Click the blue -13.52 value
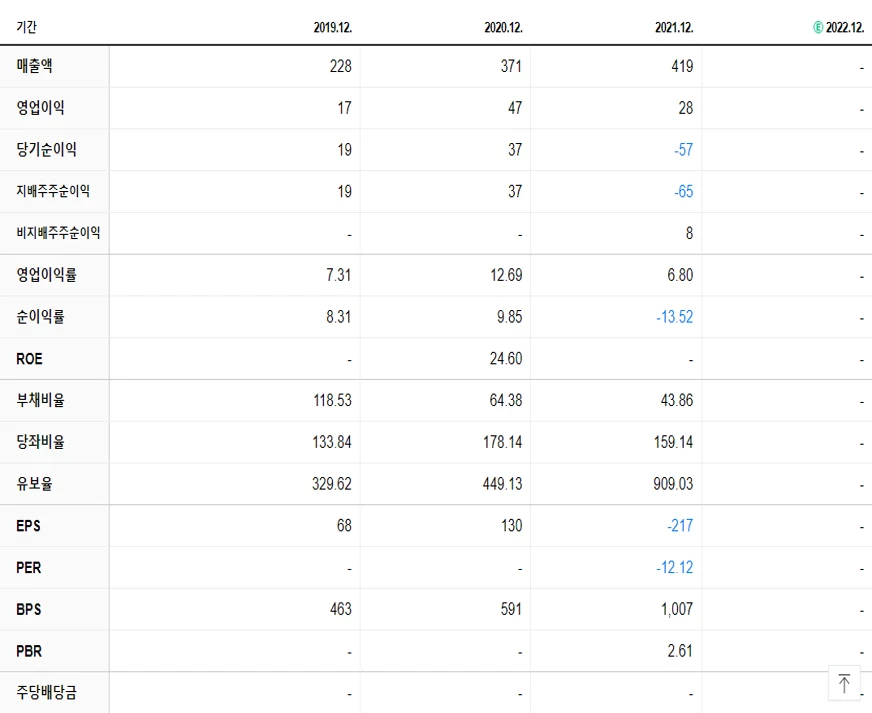This screenshot has height=713, width=872. (x=675, y=316)
